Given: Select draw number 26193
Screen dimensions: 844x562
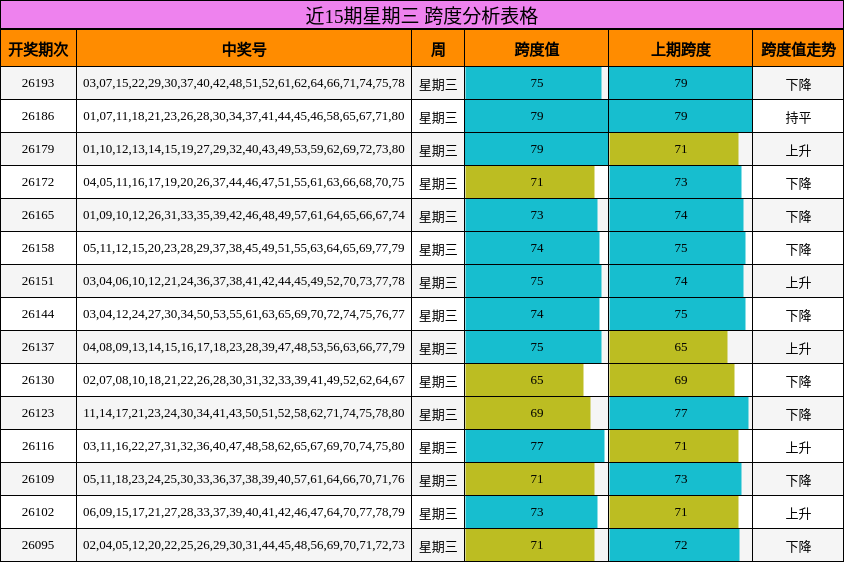Looking at the screenshot, I should pyautogui.click(x=38, y=83).
